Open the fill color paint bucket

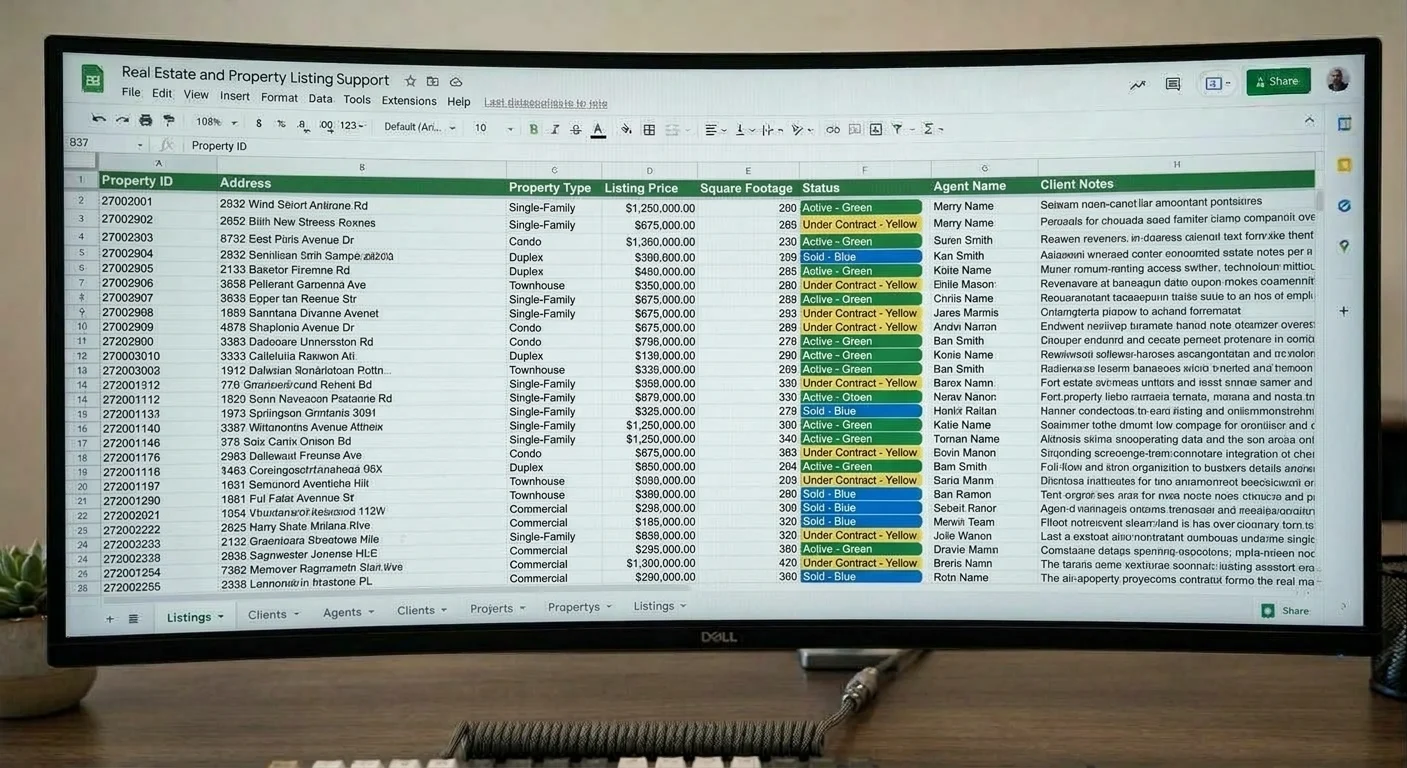pos(626,129)
